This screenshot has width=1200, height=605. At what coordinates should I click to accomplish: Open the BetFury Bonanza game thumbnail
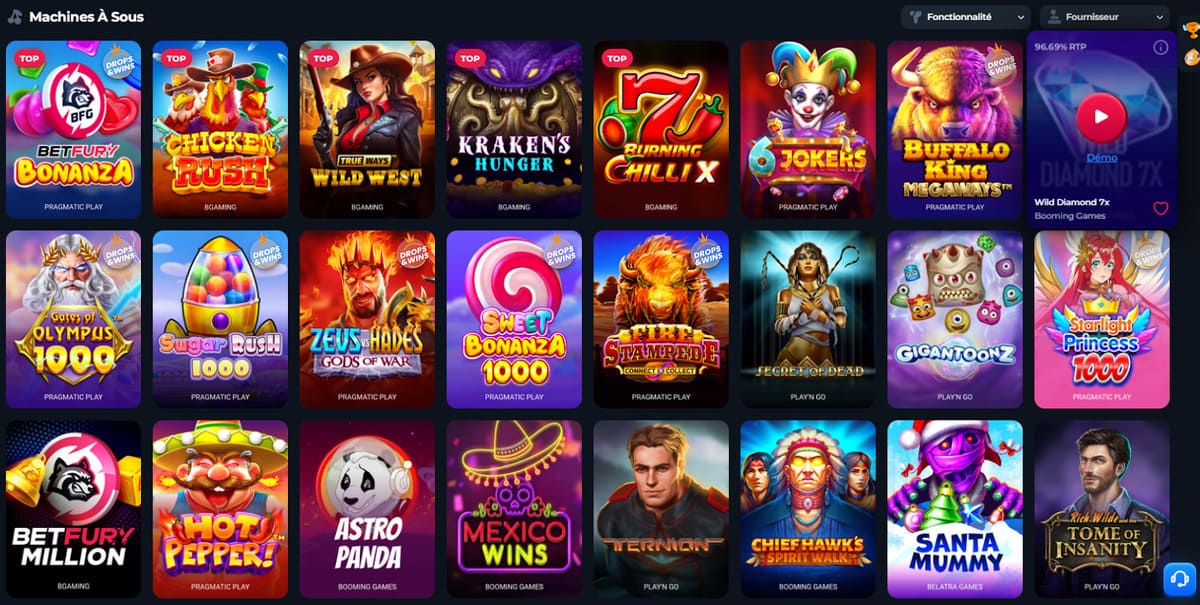click(73, 129)
